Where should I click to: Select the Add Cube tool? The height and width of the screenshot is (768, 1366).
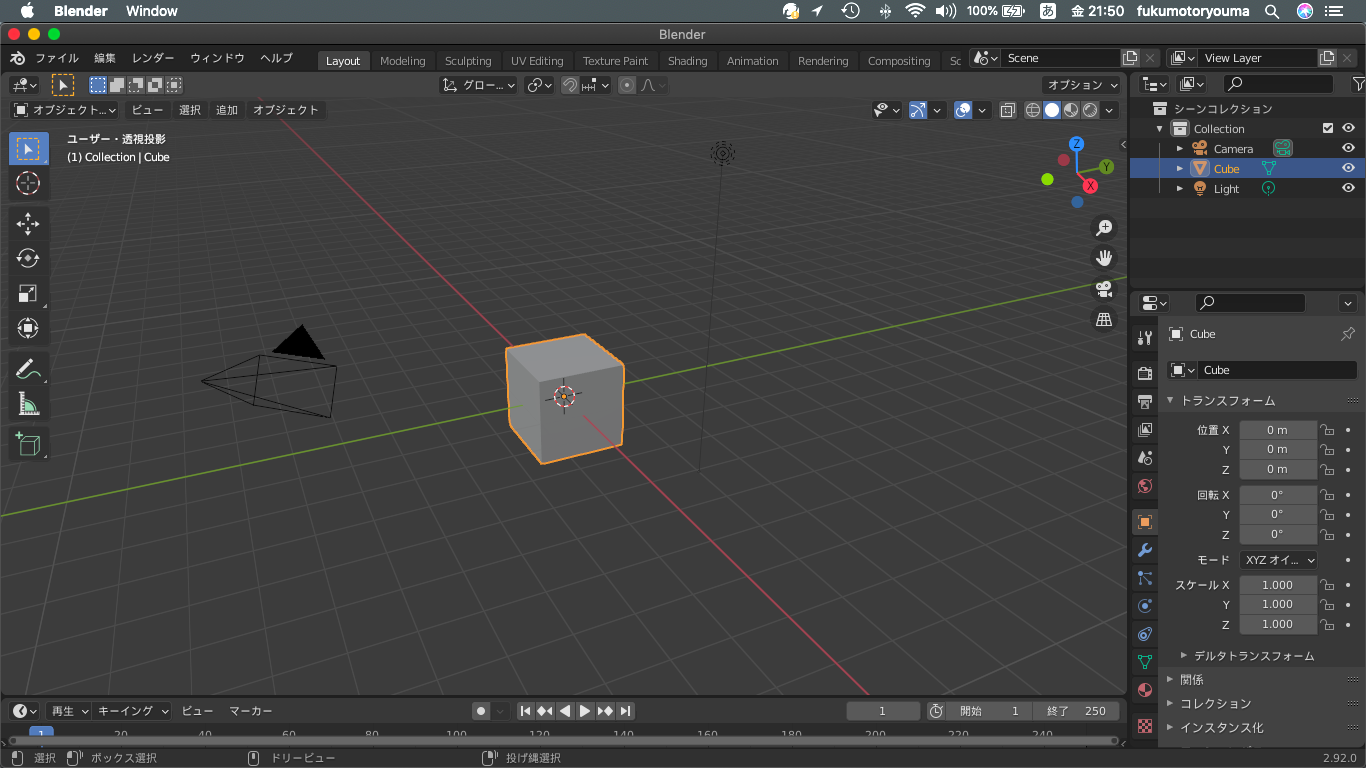coord(28,443)
